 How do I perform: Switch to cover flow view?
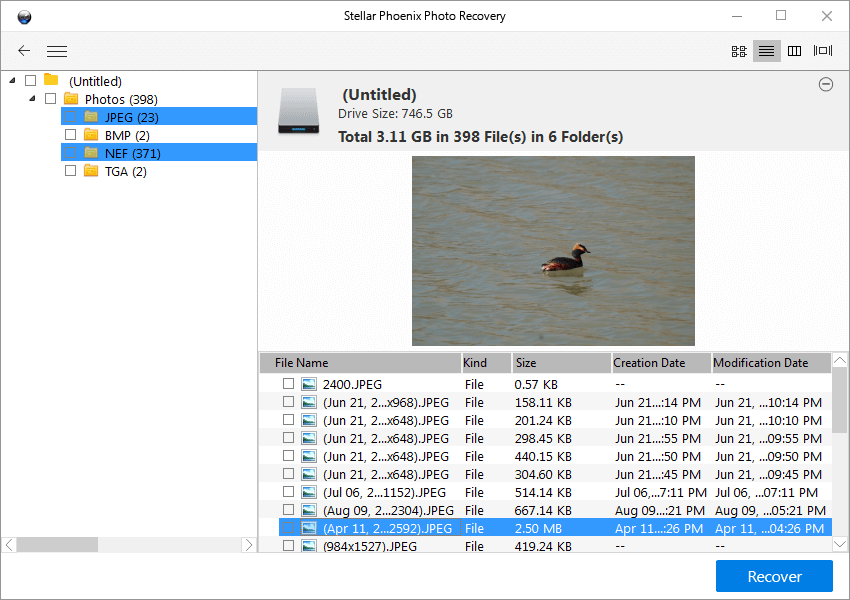tap(823, 51)
